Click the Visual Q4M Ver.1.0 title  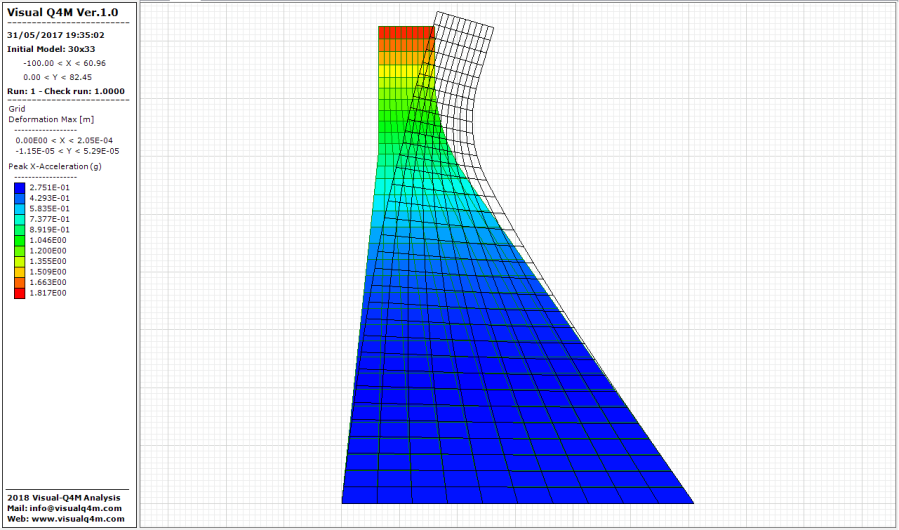[63, 13]
